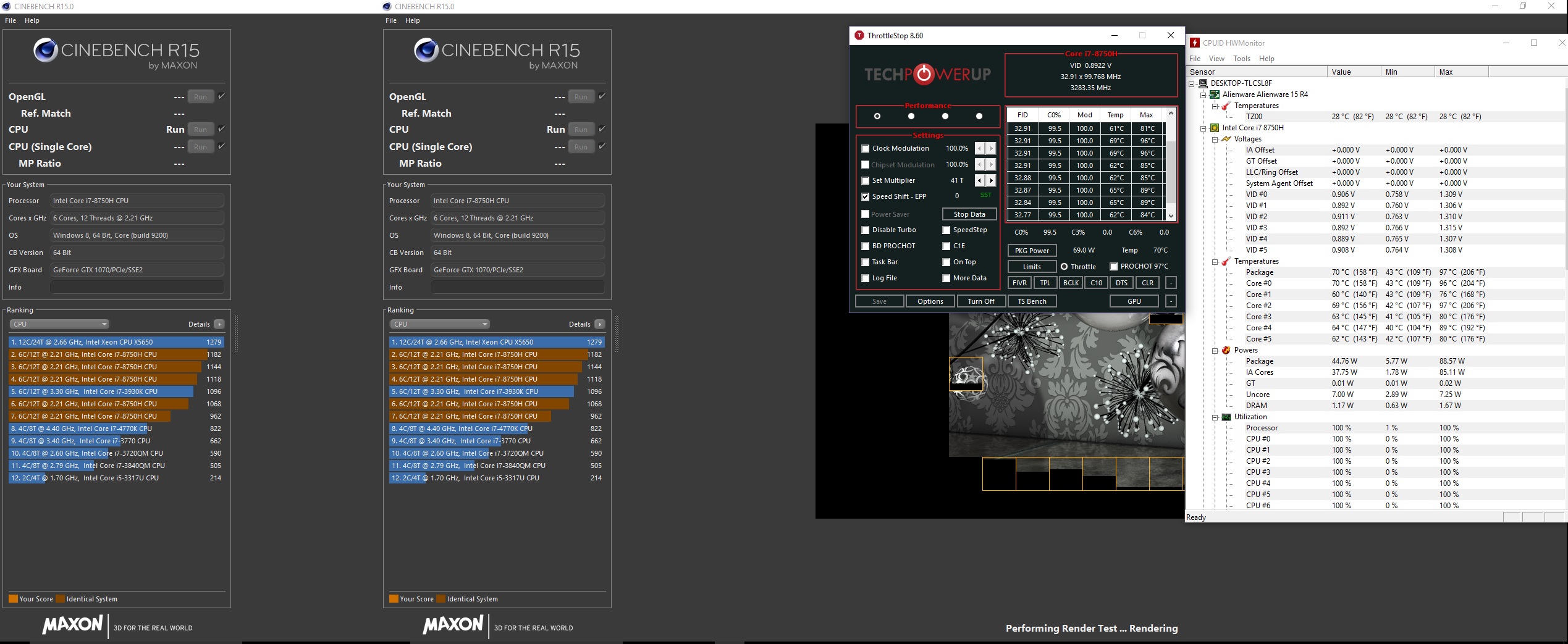Click the Limits button

pyautogui.click(x=1032, y=267)
